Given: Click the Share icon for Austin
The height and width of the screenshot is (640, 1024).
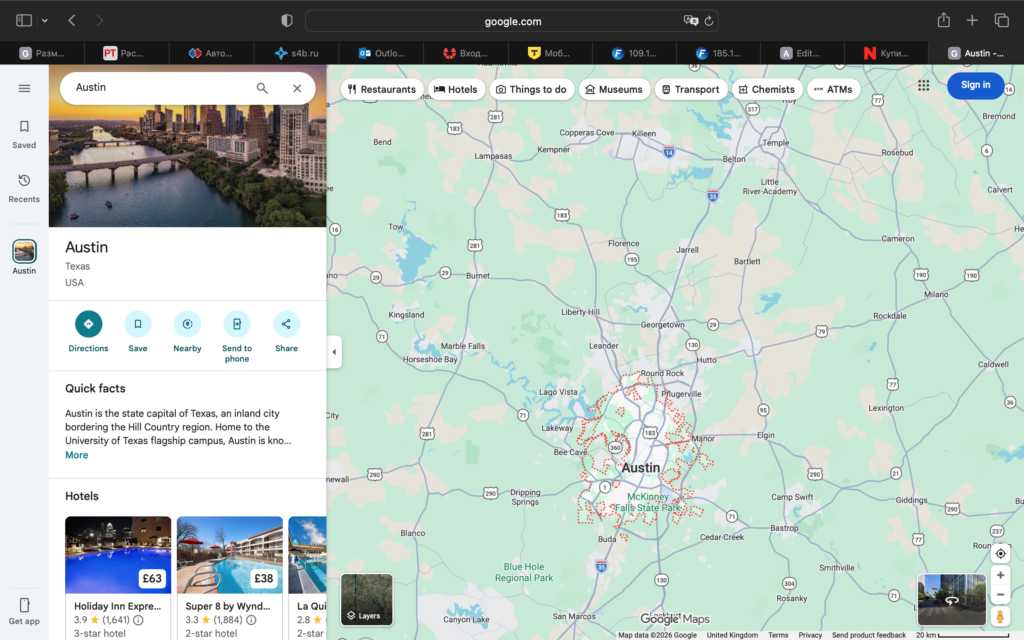Looking at the screenshot, I should (x=286, y=324).
